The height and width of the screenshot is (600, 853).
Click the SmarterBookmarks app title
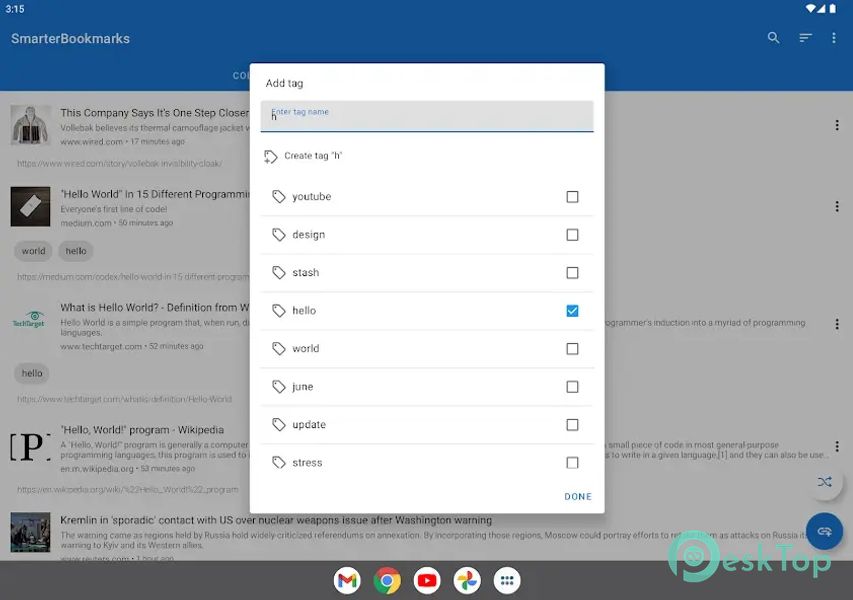click(x=70, y=39)
